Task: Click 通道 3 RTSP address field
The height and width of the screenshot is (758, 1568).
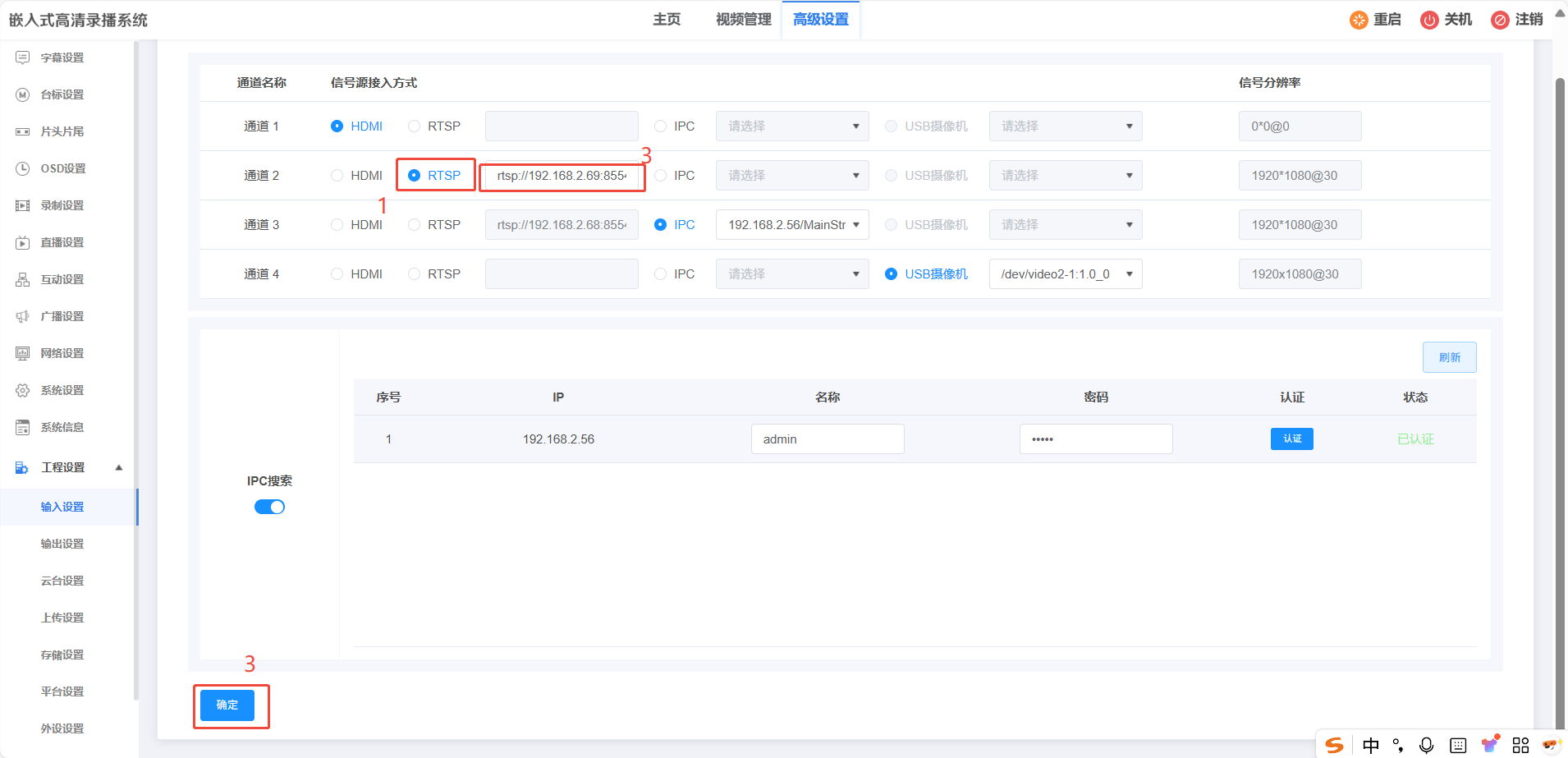Action: 562,224
